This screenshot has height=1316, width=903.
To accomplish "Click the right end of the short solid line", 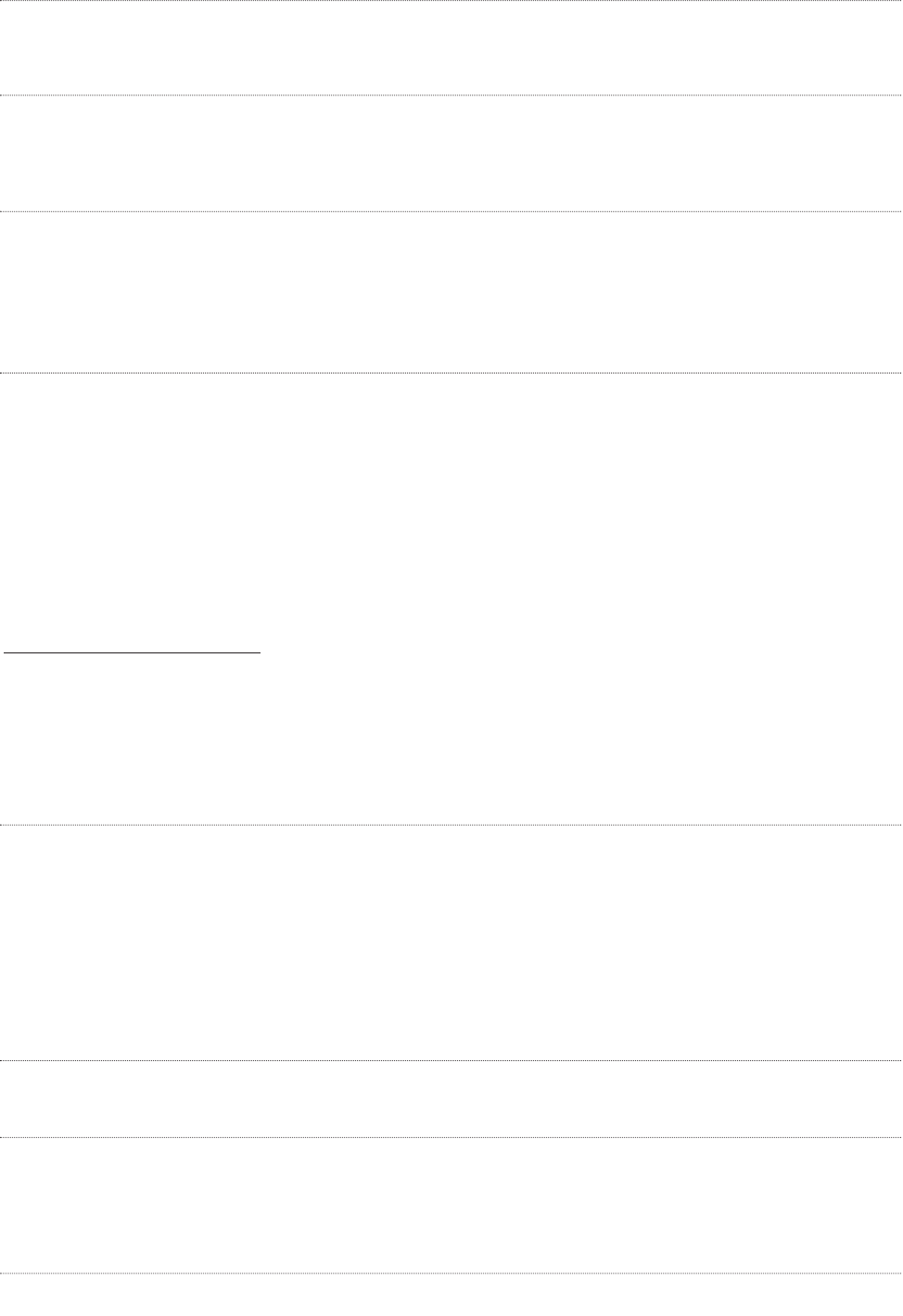I will point(261,653).
